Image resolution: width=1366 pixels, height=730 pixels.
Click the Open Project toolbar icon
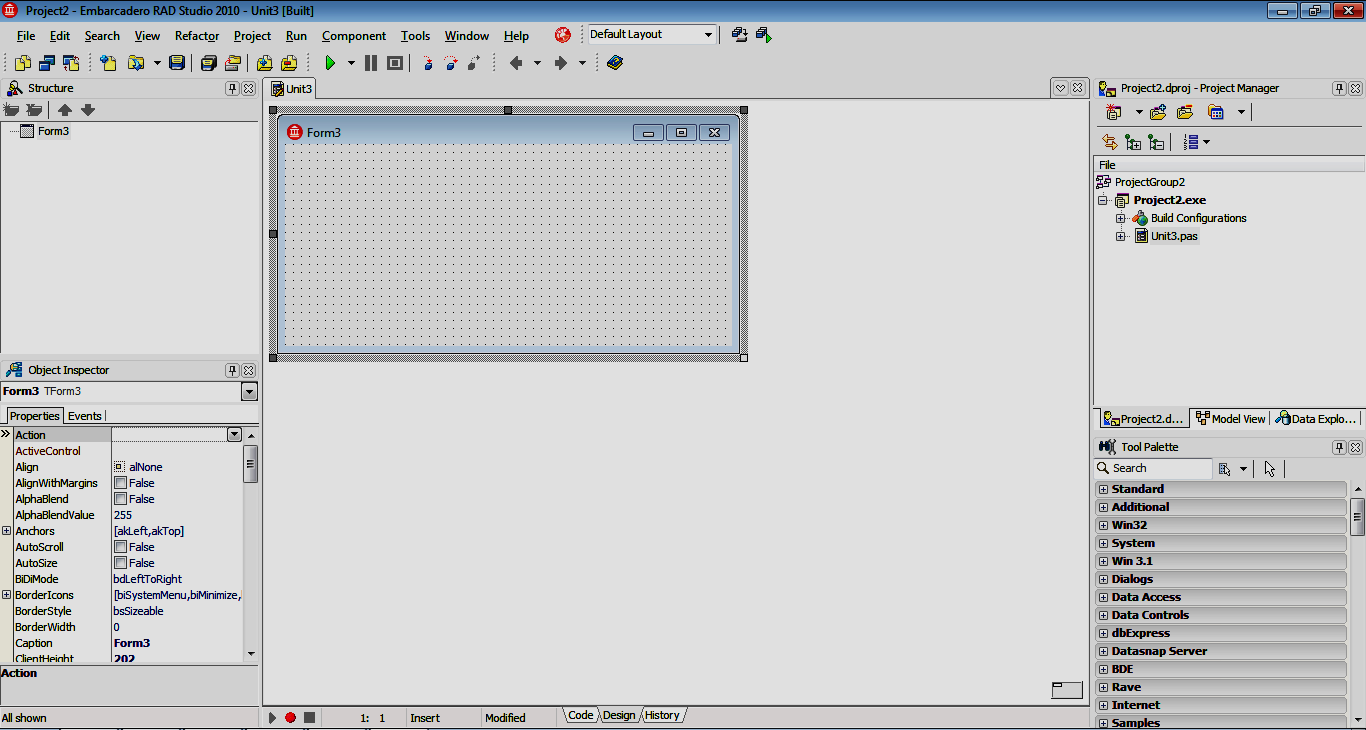tap(232, 63)
